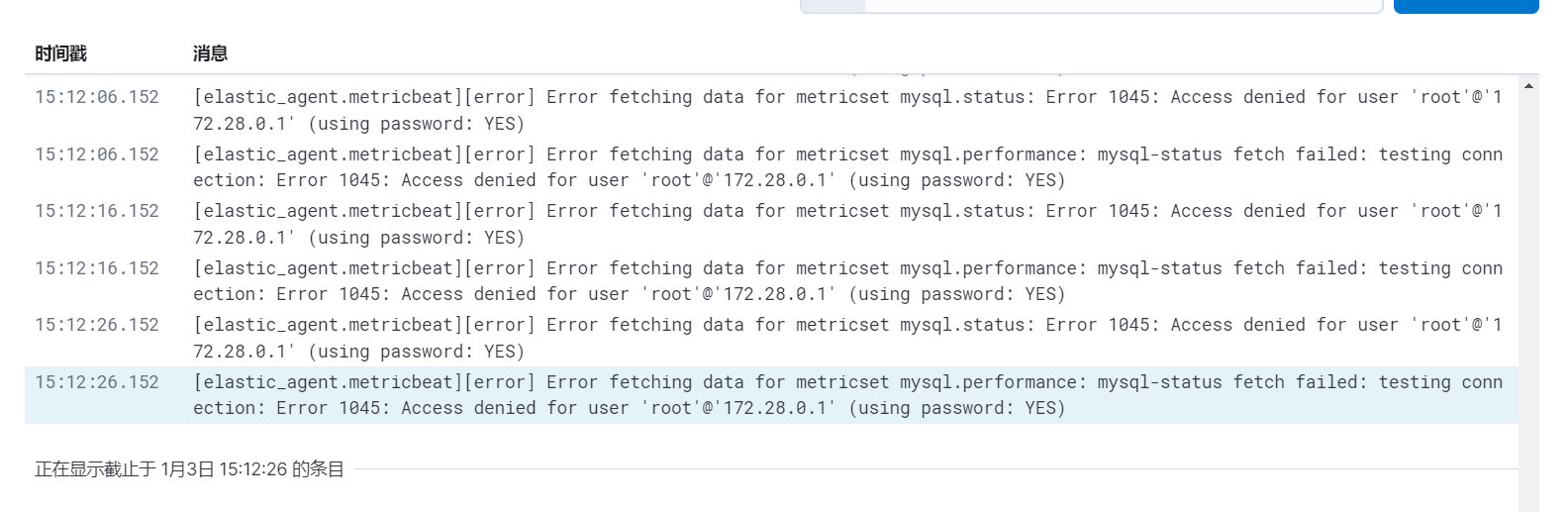Screen dimensions: 1568x512
Task: Click the 时间戳 column header
Action: [60, 53]
